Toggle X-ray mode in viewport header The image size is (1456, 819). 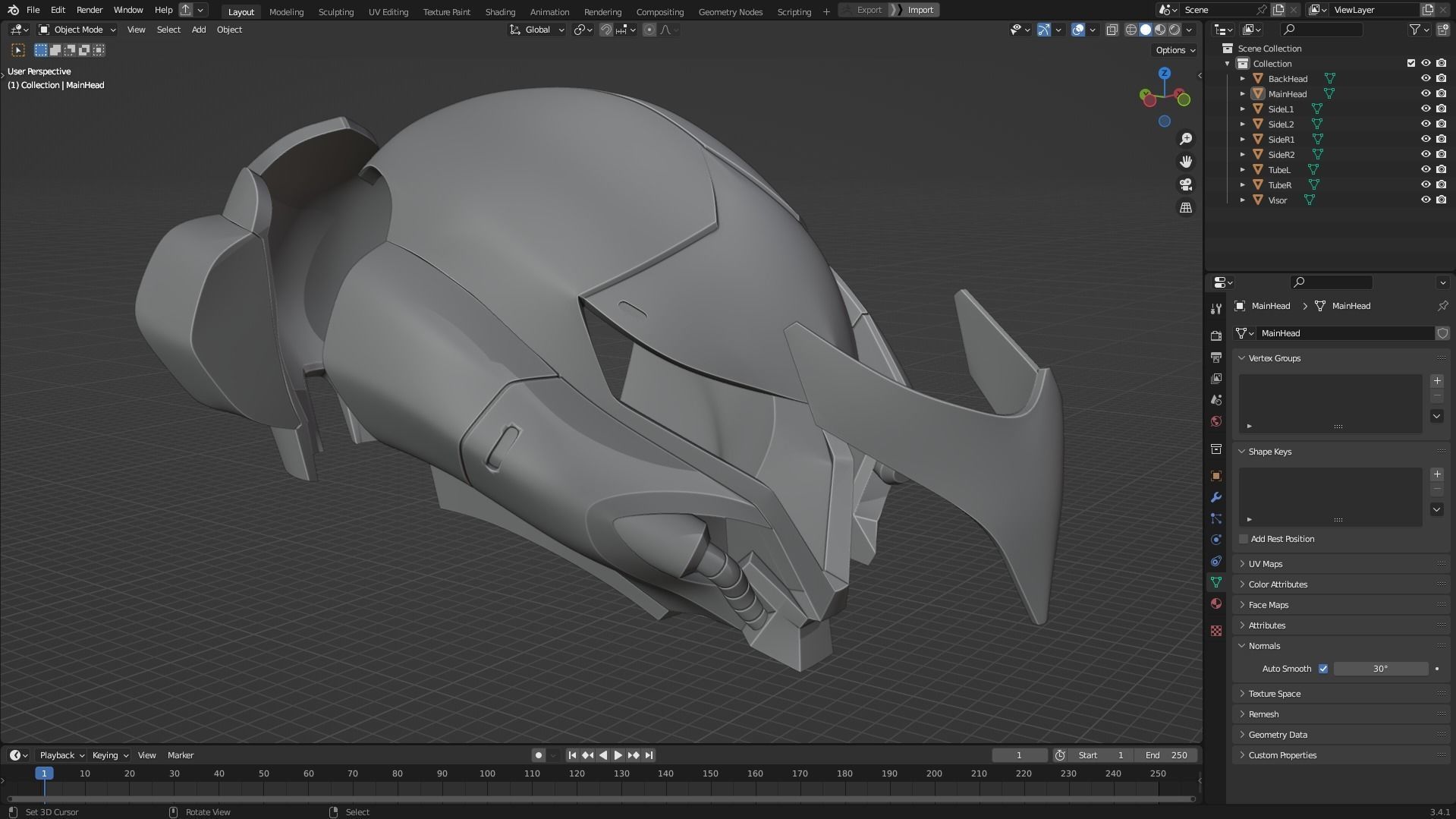1112,30
